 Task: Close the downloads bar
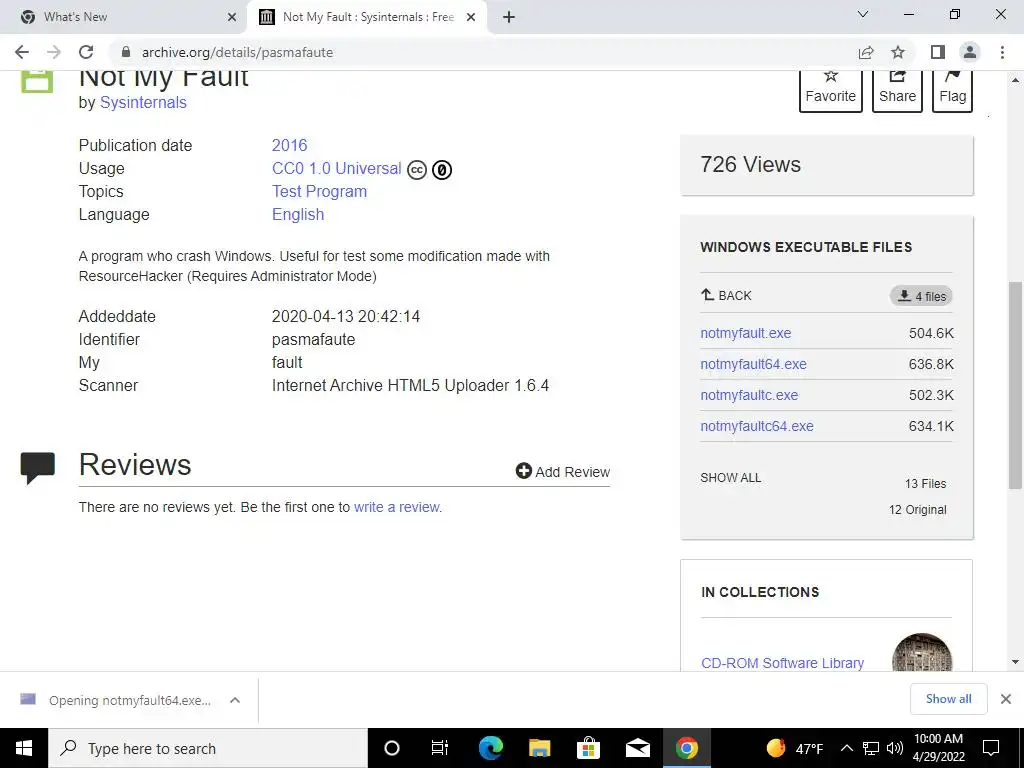pyautogui.click(x=1006, y=699)
